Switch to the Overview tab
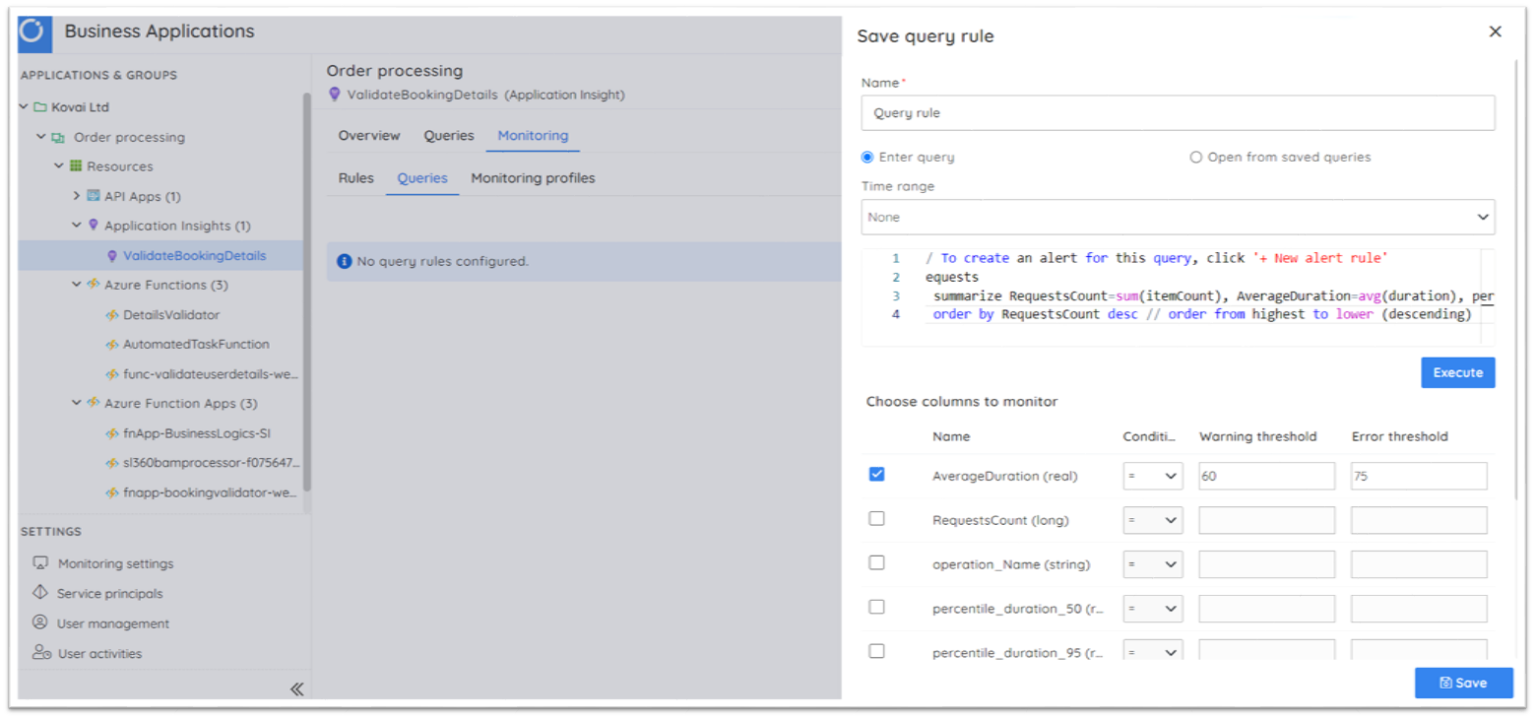 click(369, 135)
